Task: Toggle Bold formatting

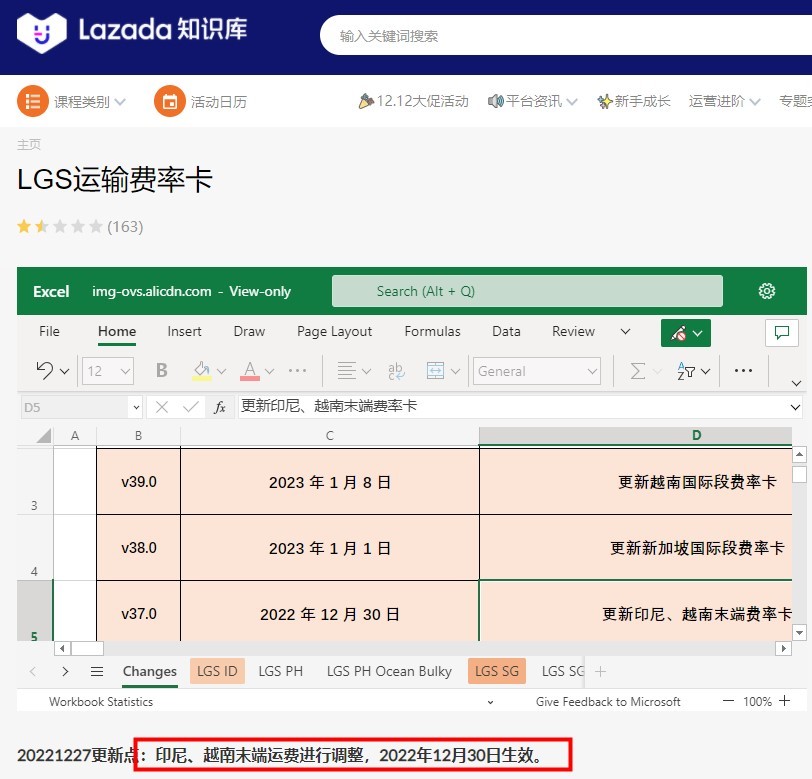Action: tap(160, 370)
